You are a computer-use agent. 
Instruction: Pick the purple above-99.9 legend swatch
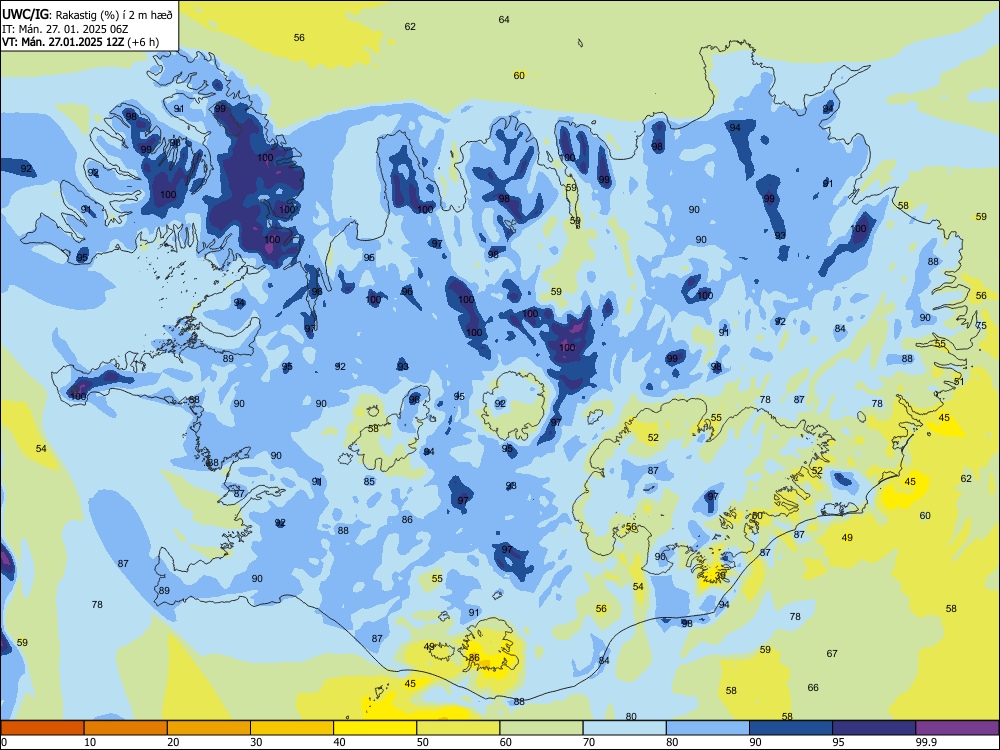point(957,728)
